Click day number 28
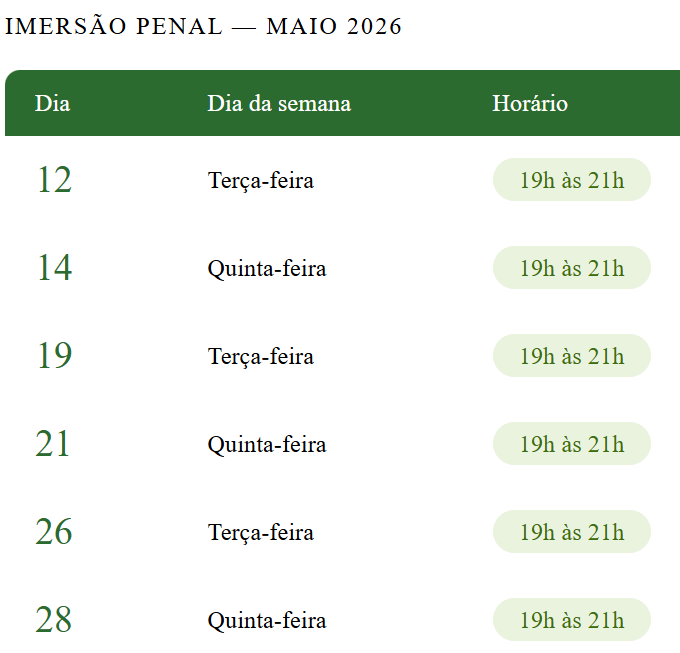This screenshot has height=653, width=680. [x=54, y=620]
